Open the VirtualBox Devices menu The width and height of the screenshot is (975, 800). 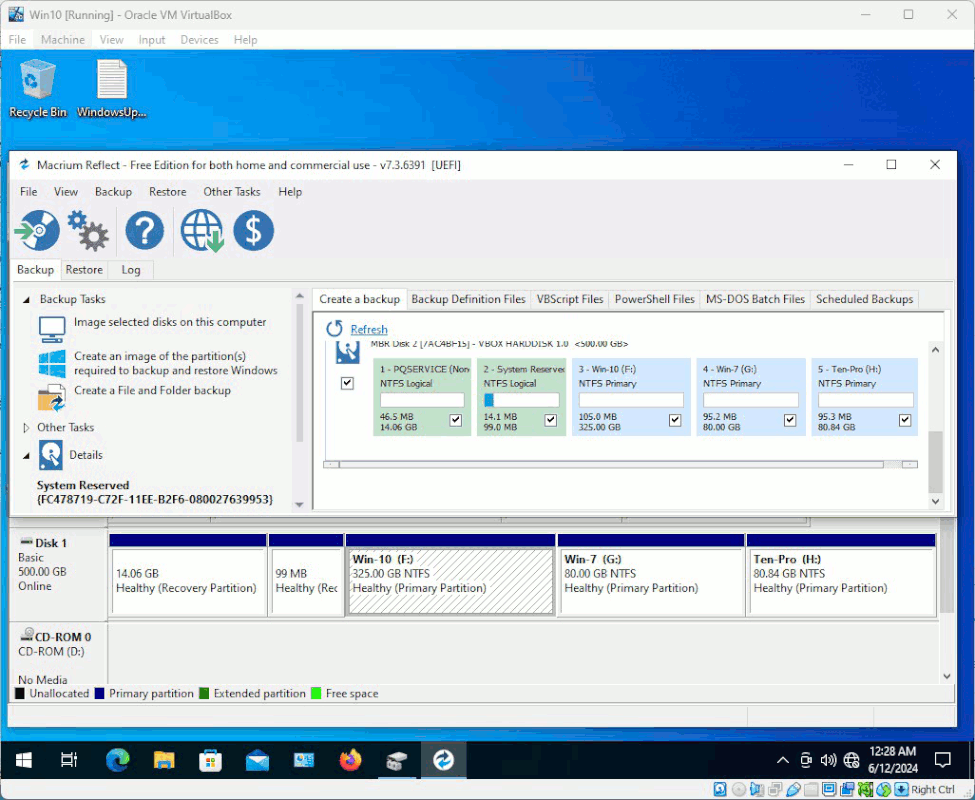(x=199, y=39)
